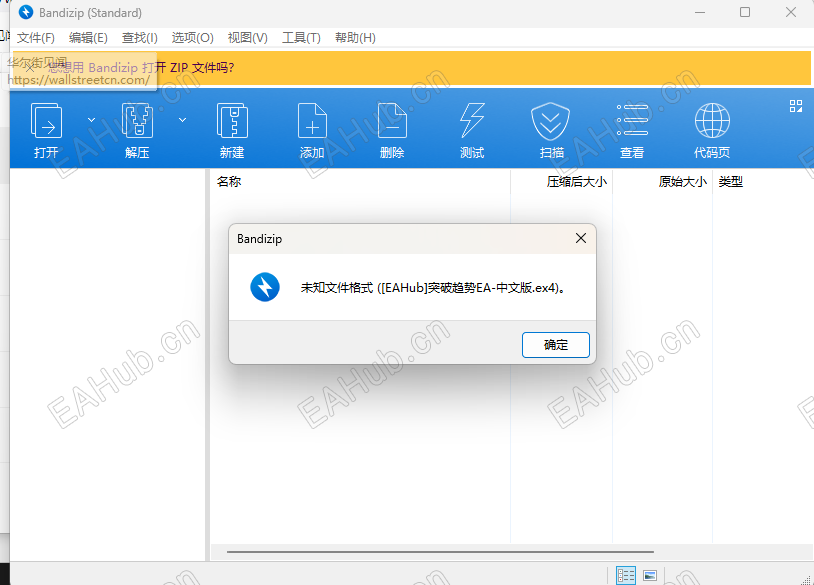814x585 pixels.
Task: Sort by the 名称 column header
Action: tap(229, 182)
